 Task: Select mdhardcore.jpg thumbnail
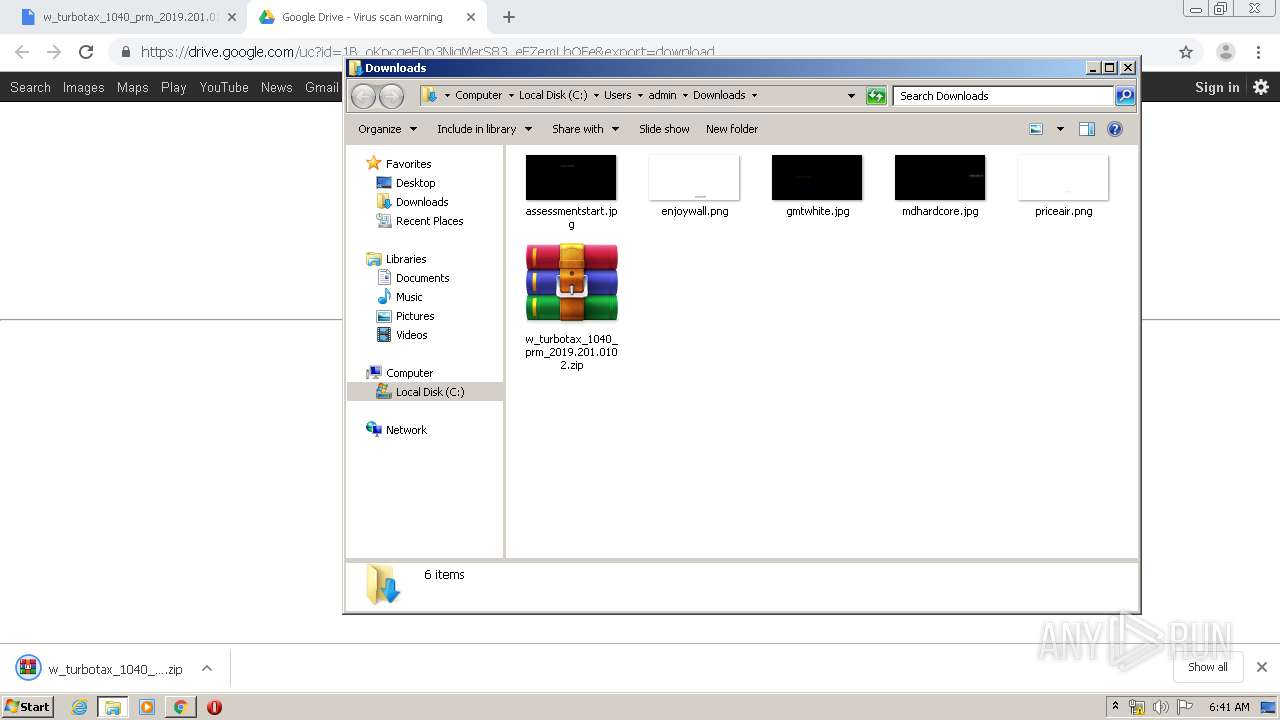tap(940, 178)
